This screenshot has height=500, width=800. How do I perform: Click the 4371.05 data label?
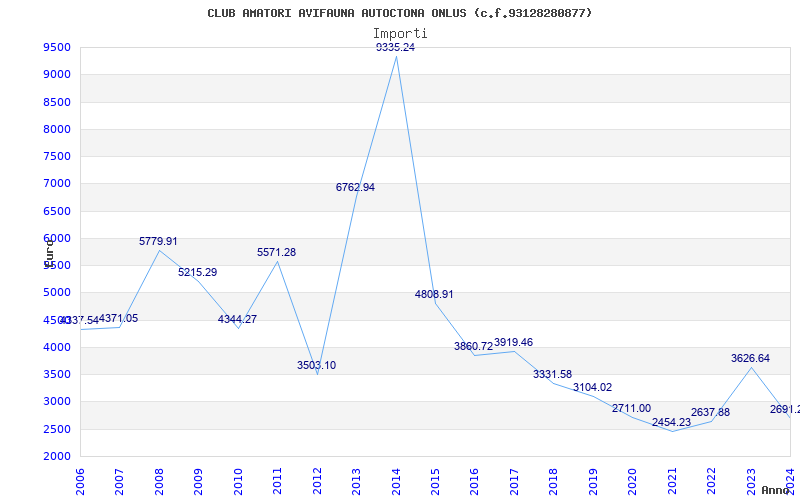(x=118, y=318)
